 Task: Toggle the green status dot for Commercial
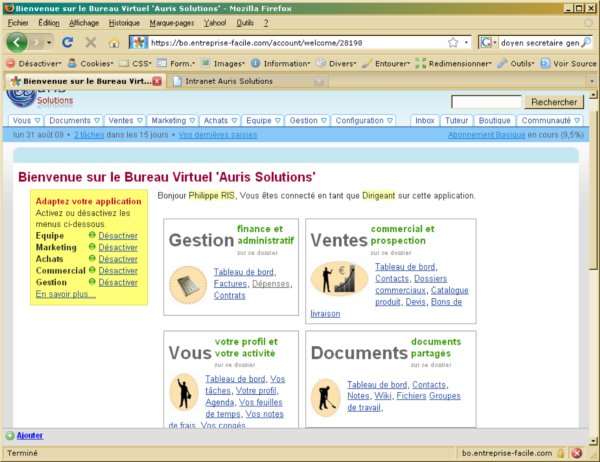click(92, 270)
